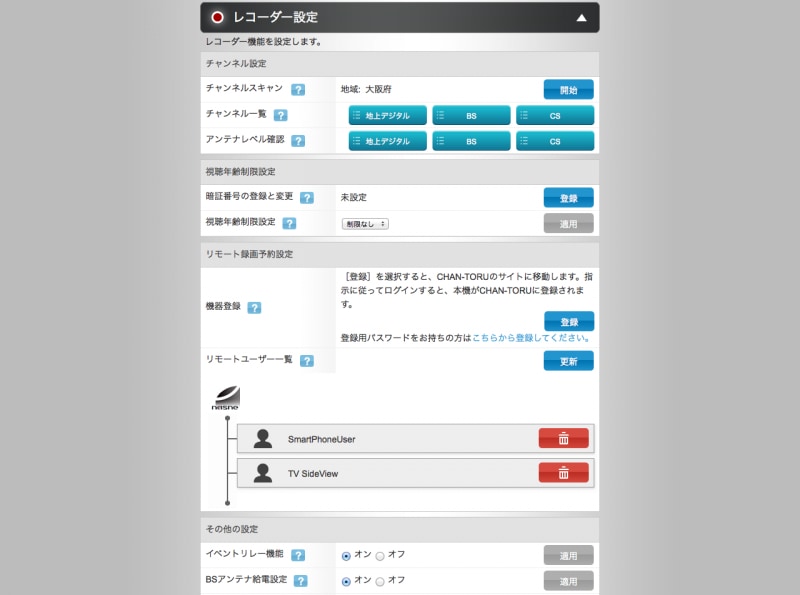Open the こちら registration password link
Viewport: 800px width, 595px height.
(488, 339)
